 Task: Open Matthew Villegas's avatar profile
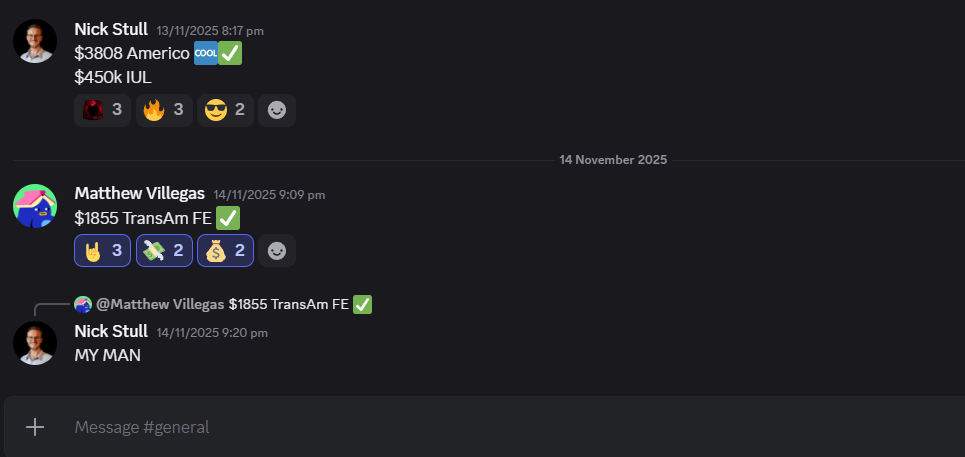pyautogui.click(x=35, y=205)
